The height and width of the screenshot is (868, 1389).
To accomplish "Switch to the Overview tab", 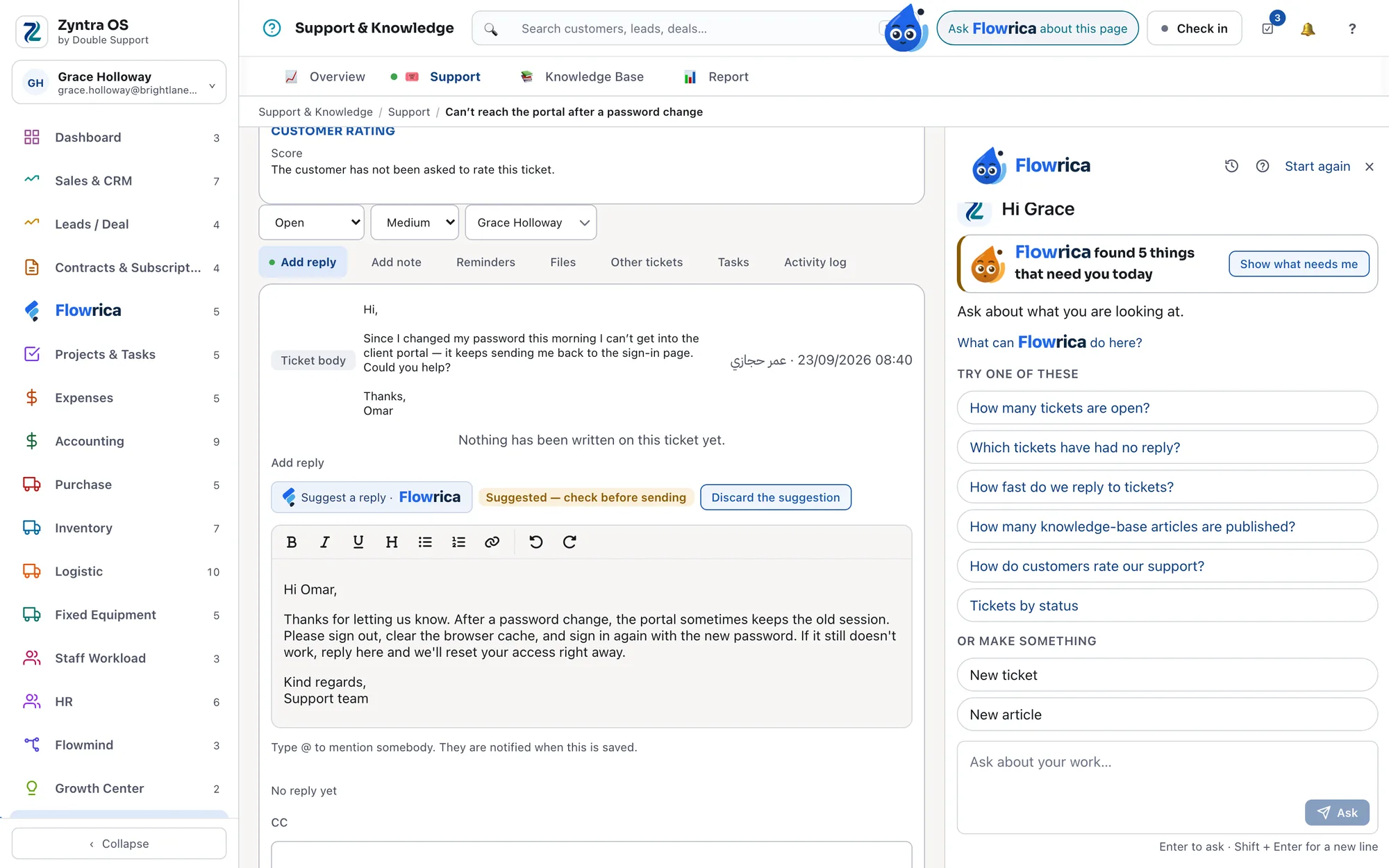I will click(x=325, y=76).
